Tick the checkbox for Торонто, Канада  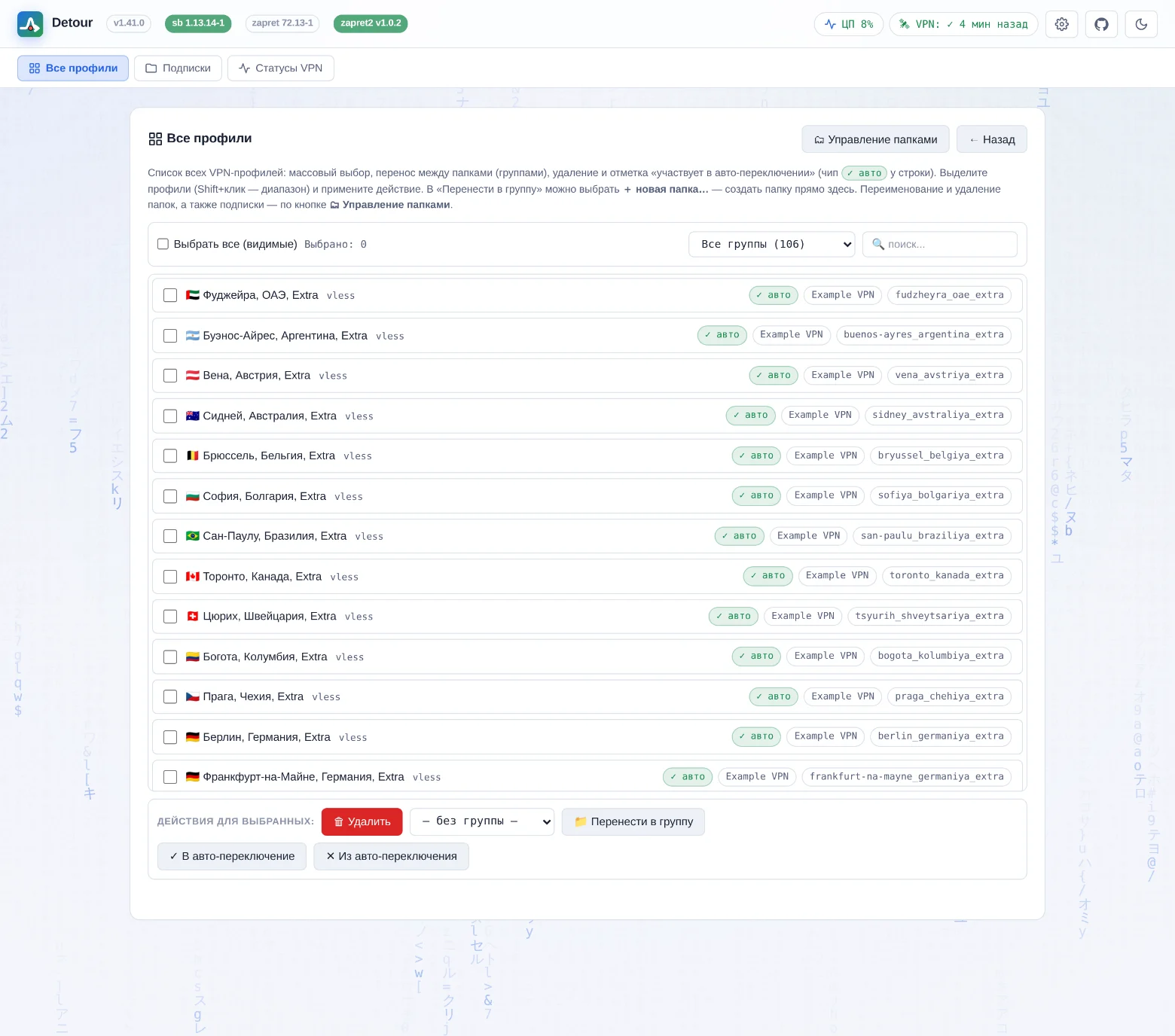coord(170,577)
